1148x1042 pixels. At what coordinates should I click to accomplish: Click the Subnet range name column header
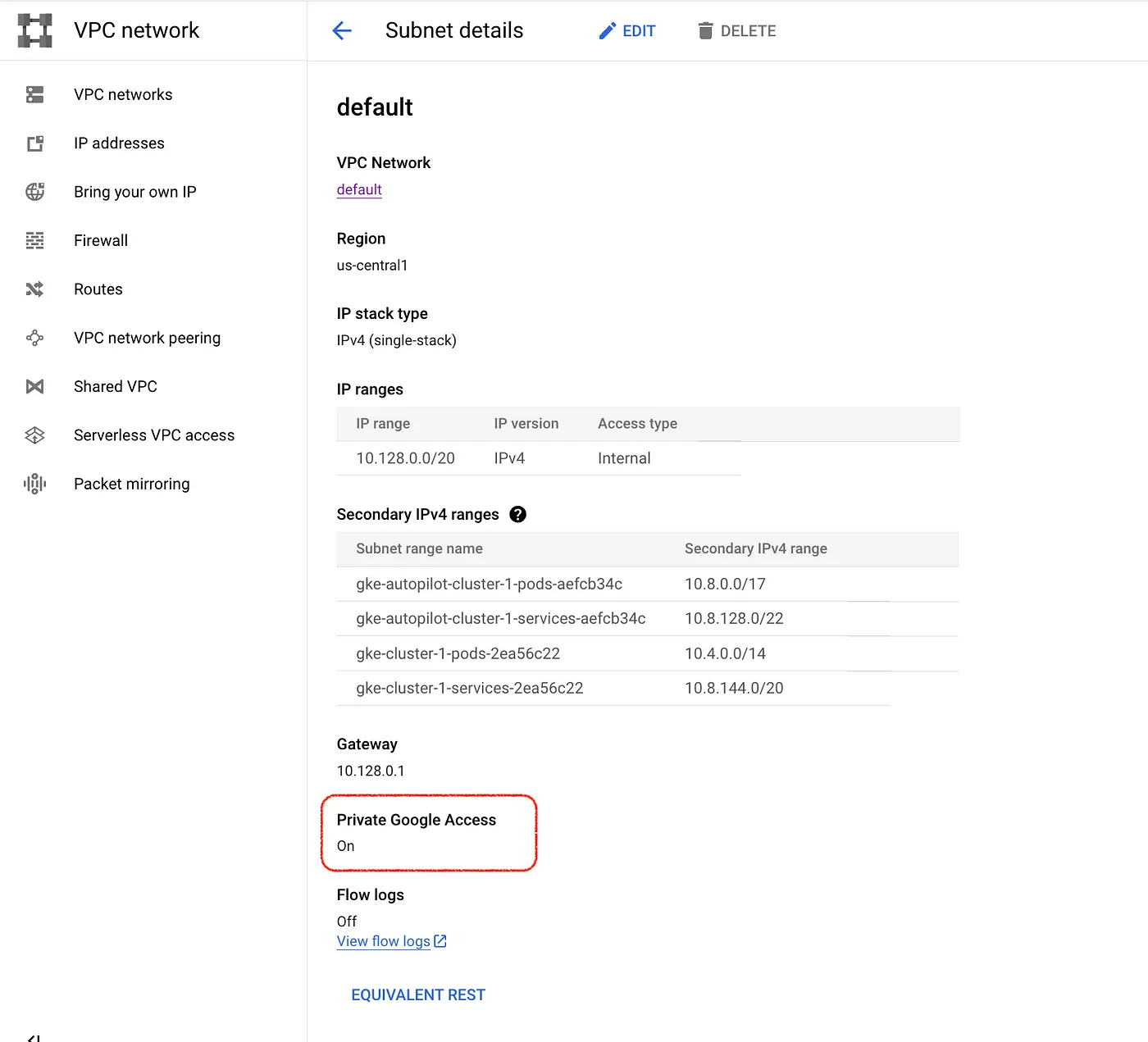(x=419, y=548)
